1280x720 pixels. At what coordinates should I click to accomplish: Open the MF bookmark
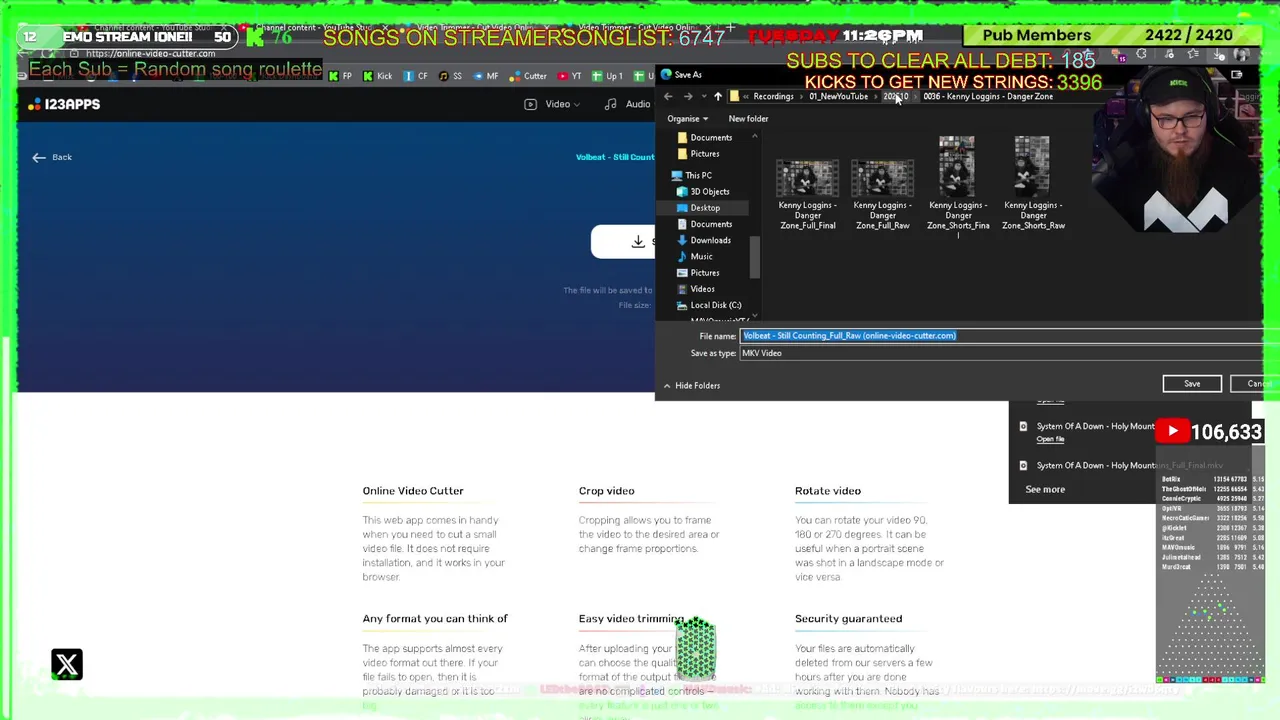pos(485,76)
